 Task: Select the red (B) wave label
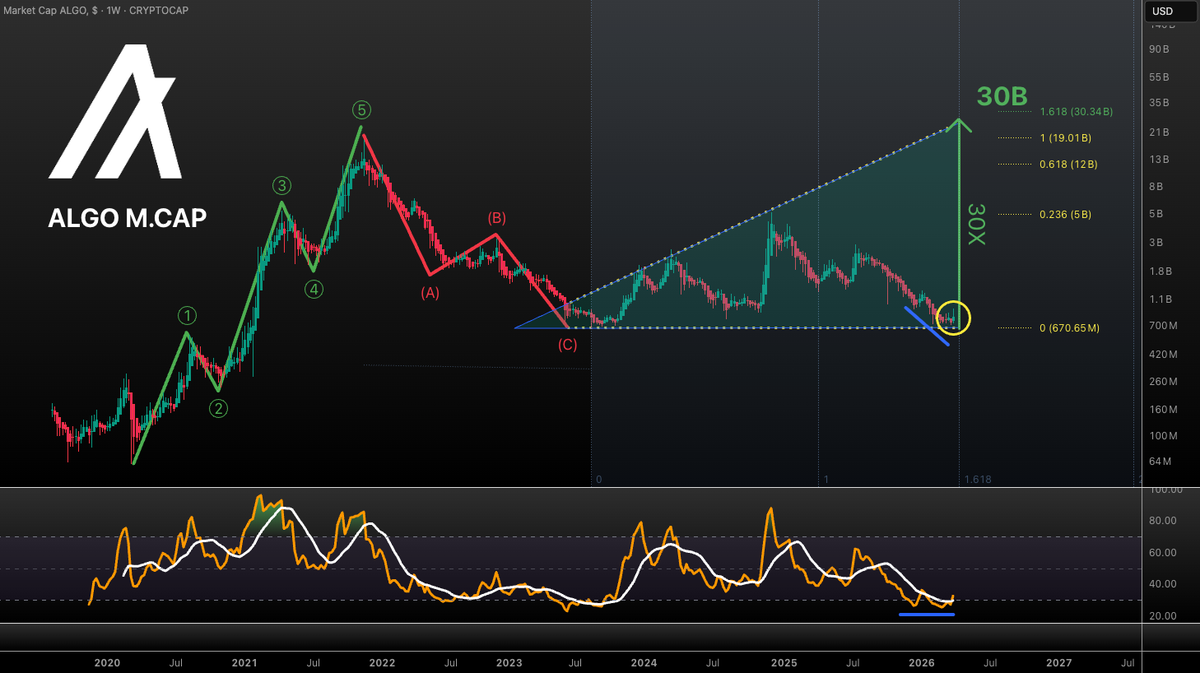[496, 217]
